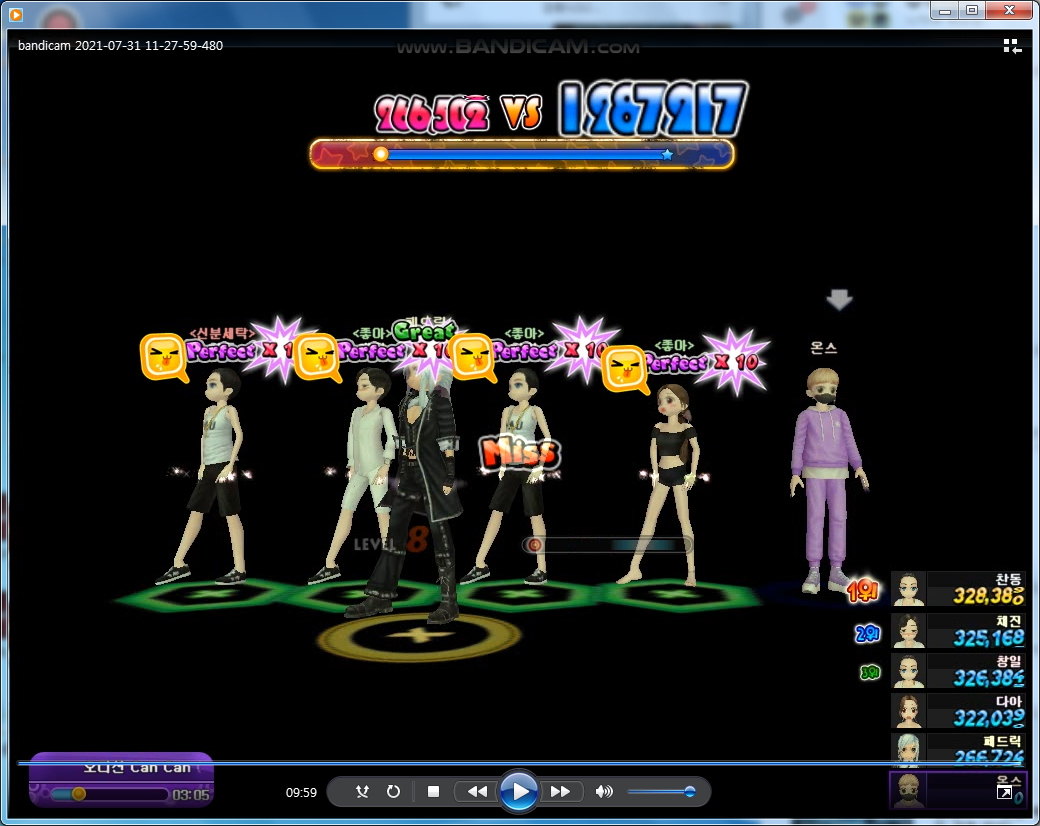Turn on shuffle in the player controls

361,792
